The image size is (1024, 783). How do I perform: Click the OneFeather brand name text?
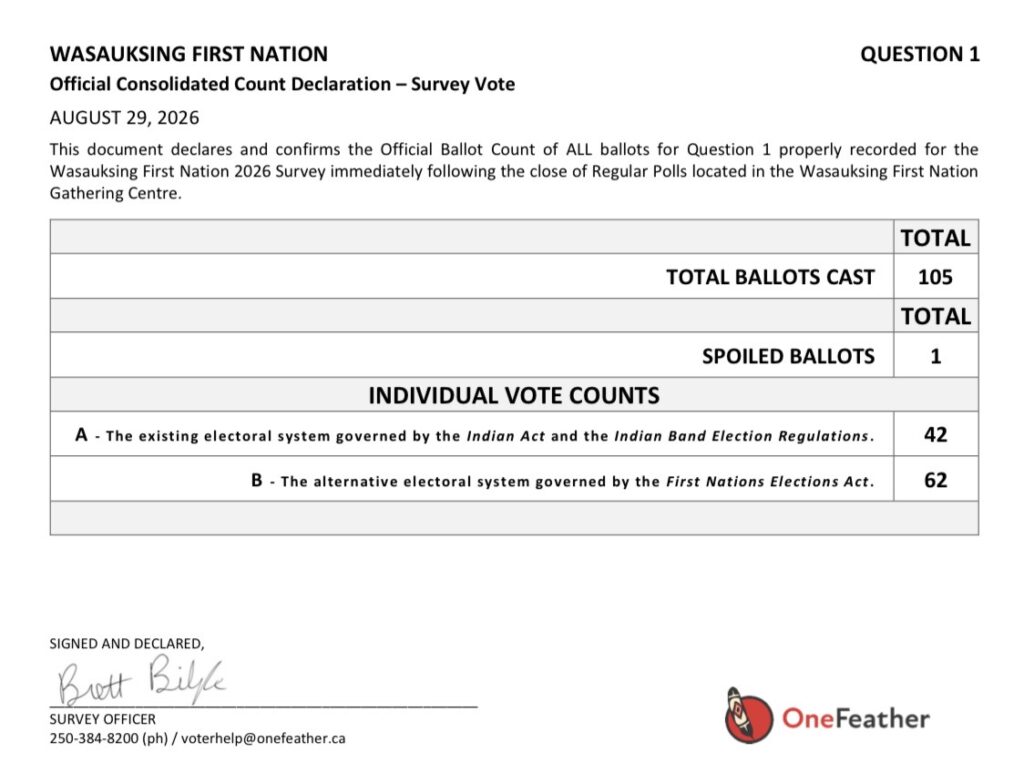856,718
